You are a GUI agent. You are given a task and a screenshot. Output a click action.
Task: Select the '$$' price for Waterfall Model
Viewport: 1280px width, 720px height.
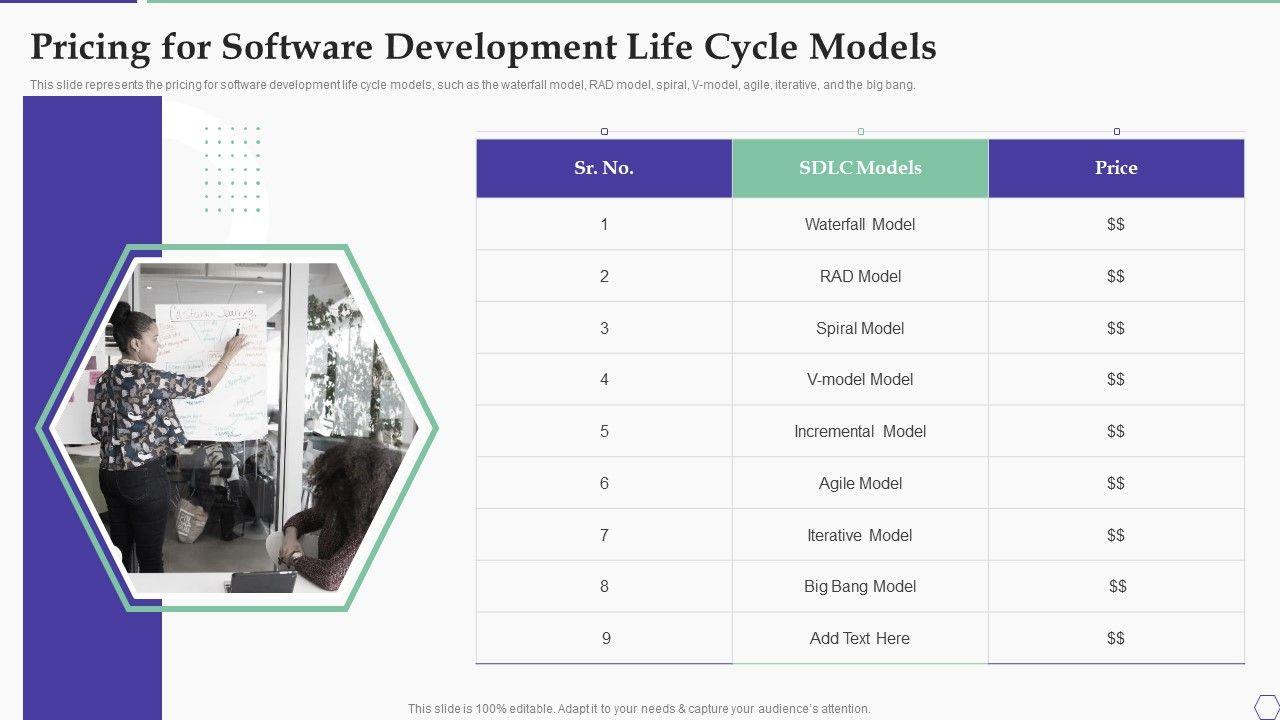click(1116, 224)
